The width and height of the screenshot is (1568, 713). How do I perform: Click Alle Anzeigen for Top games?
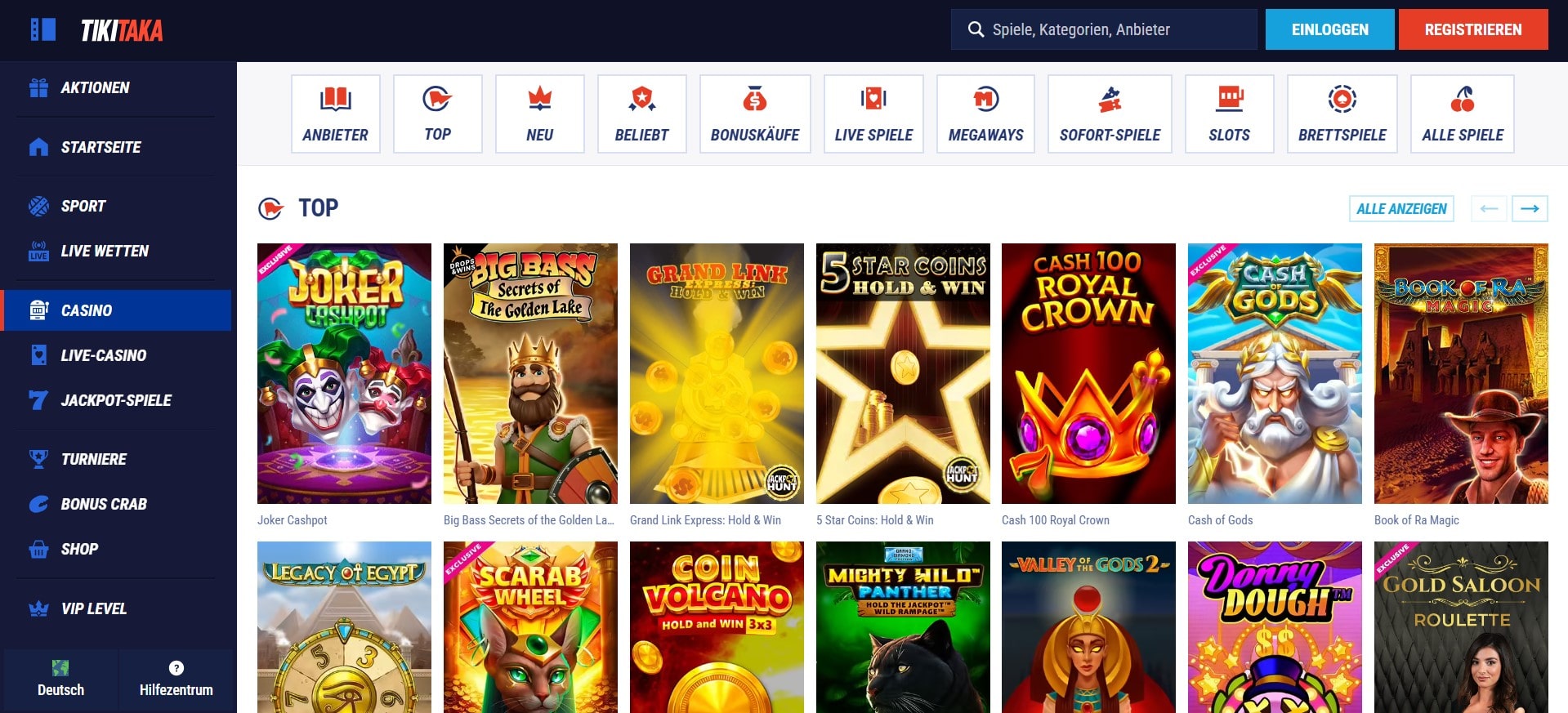click(x=1401, y=208)
